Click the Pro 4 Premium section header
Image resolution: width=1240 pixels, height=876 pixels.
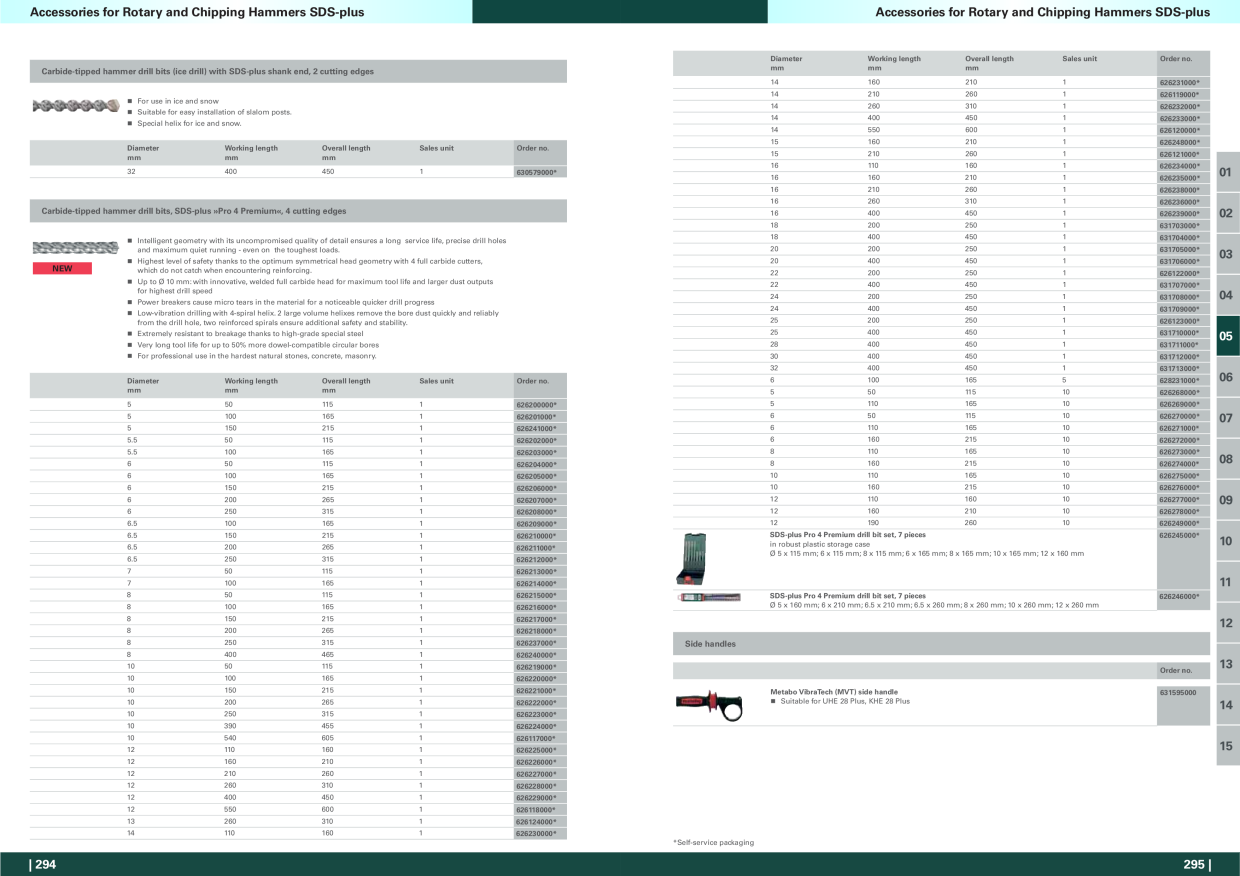[x=299, y=211]
